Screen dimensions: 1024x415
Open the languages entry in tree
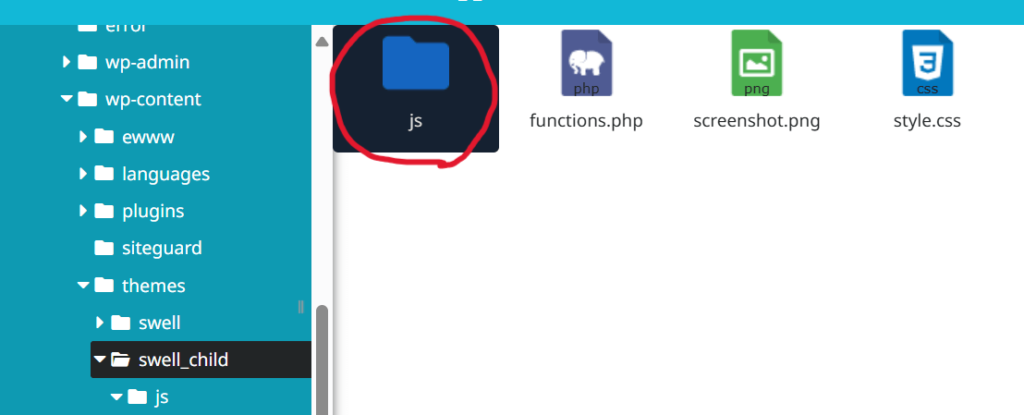[x=166, y=174]
